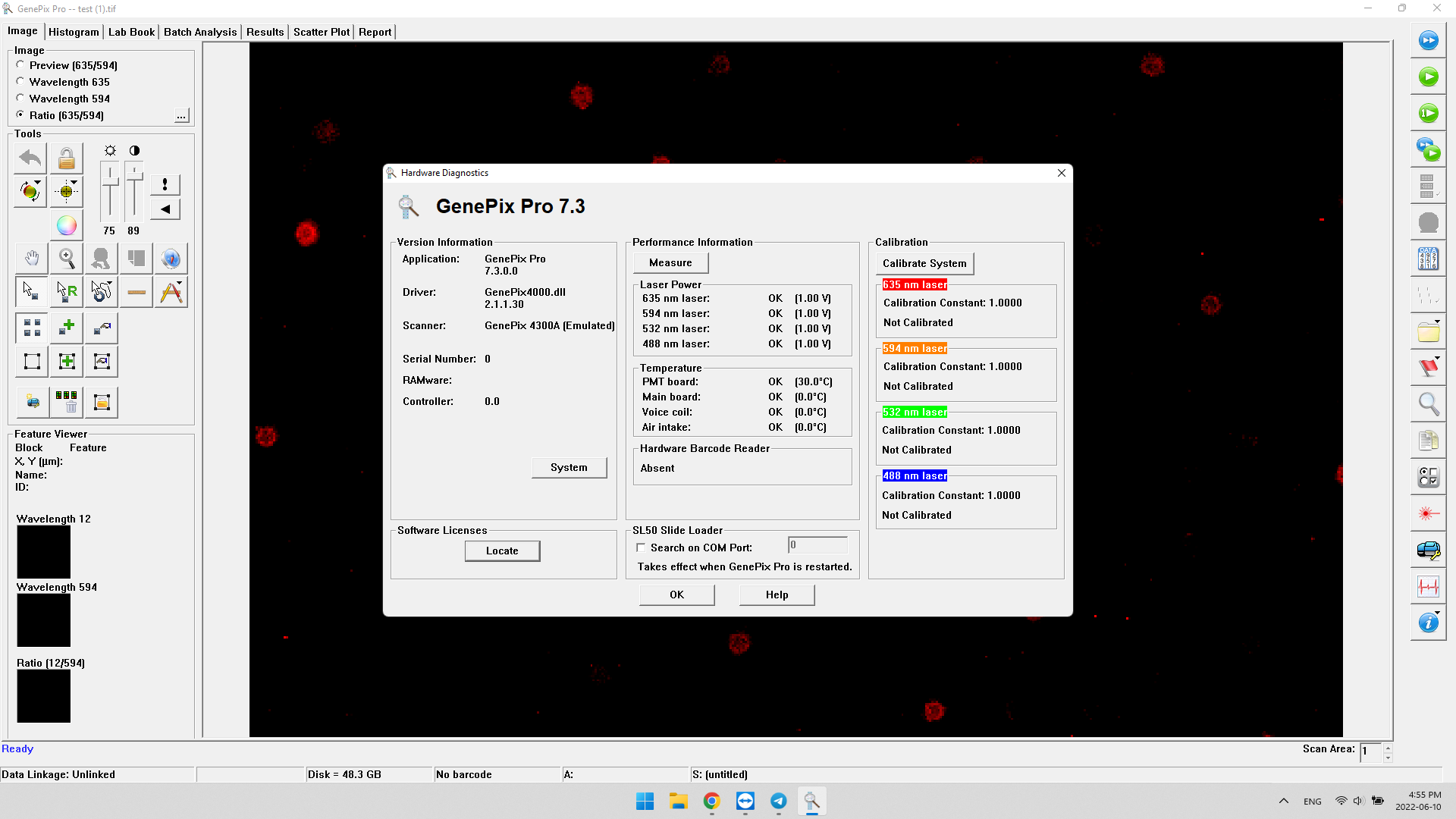The height and width of the screenshot is (819, 1456).
Task: Click the Undo arrow in Tools panel
Action: [30, 158]
